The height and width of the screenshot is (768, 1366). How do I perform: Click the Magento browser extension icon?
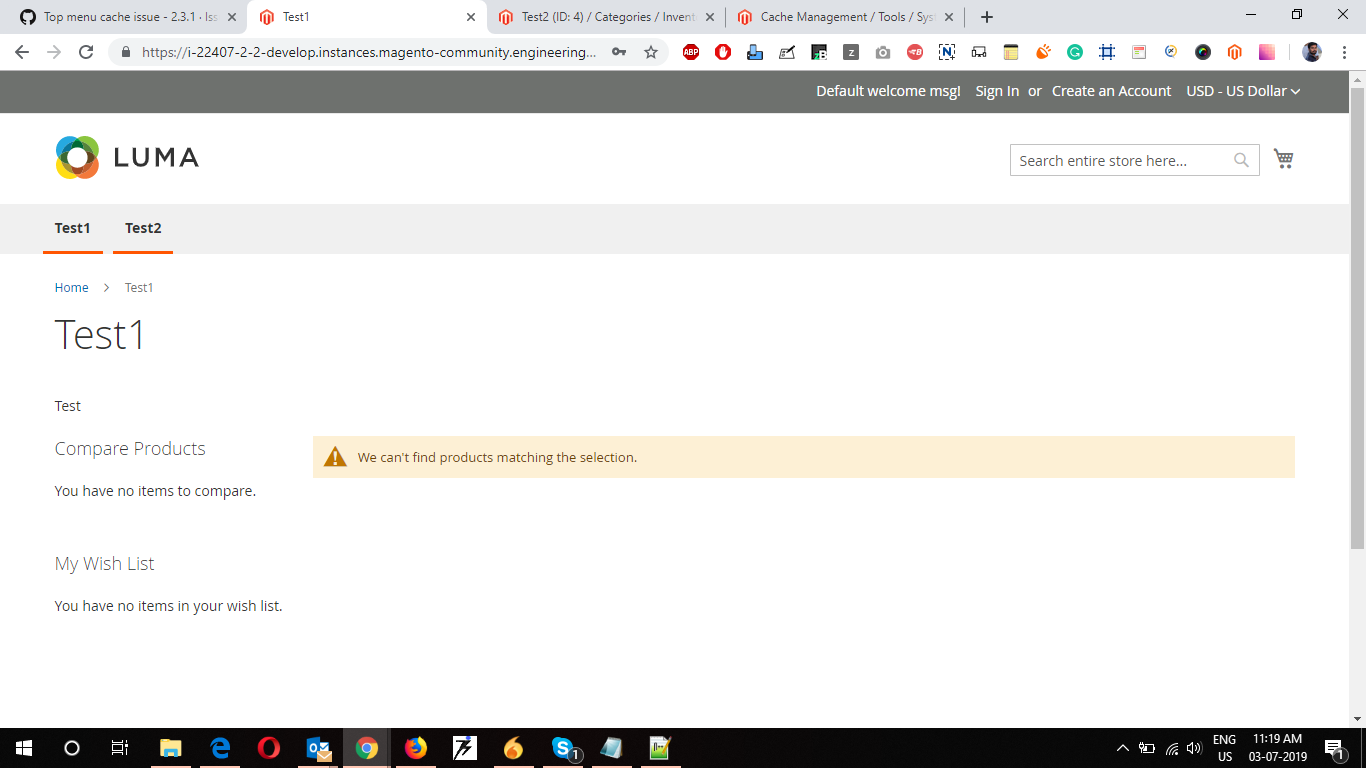[x=1235, y=52]
